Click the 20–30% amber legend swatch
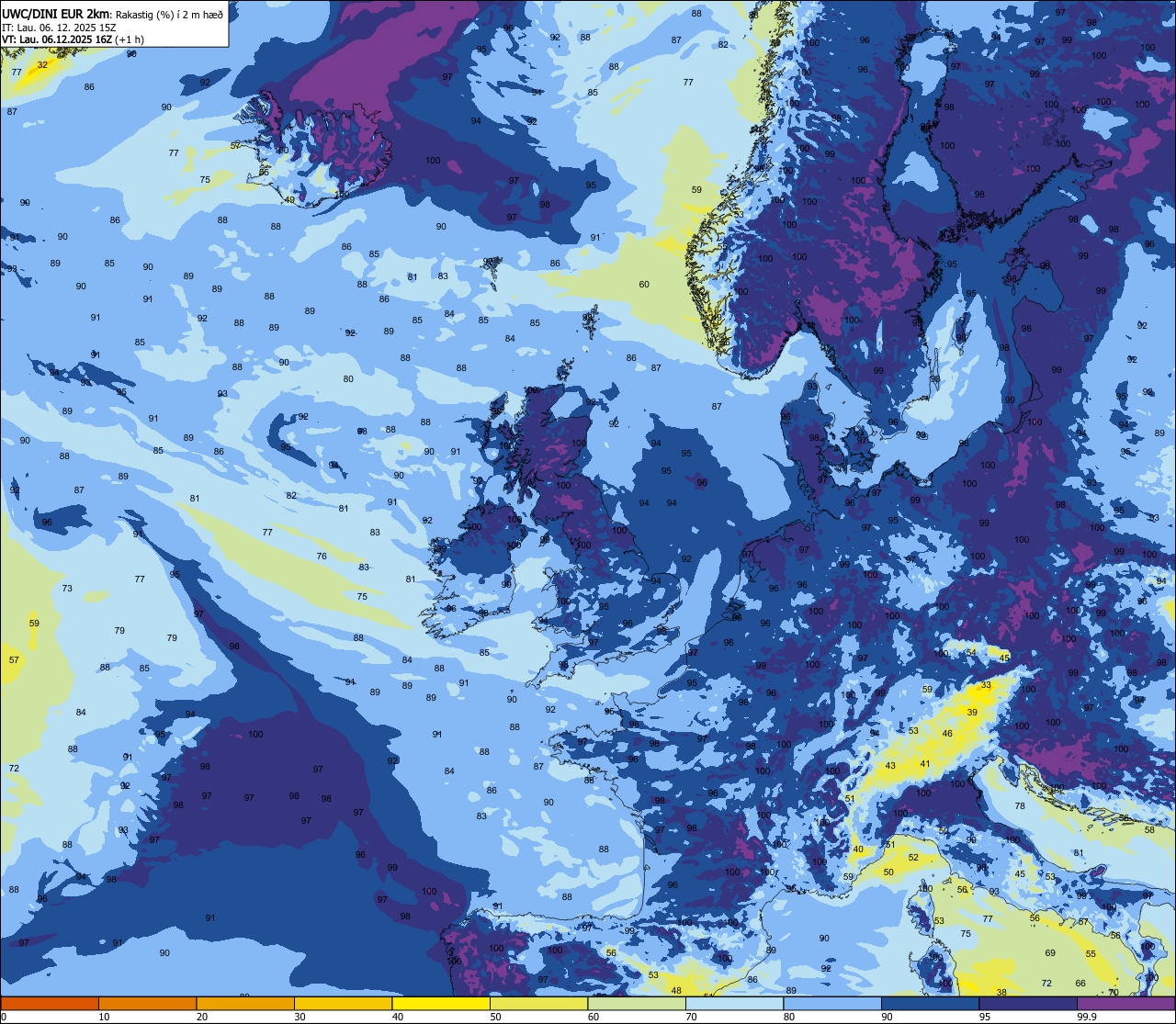1176x1024 pixels. (245, 1003)
